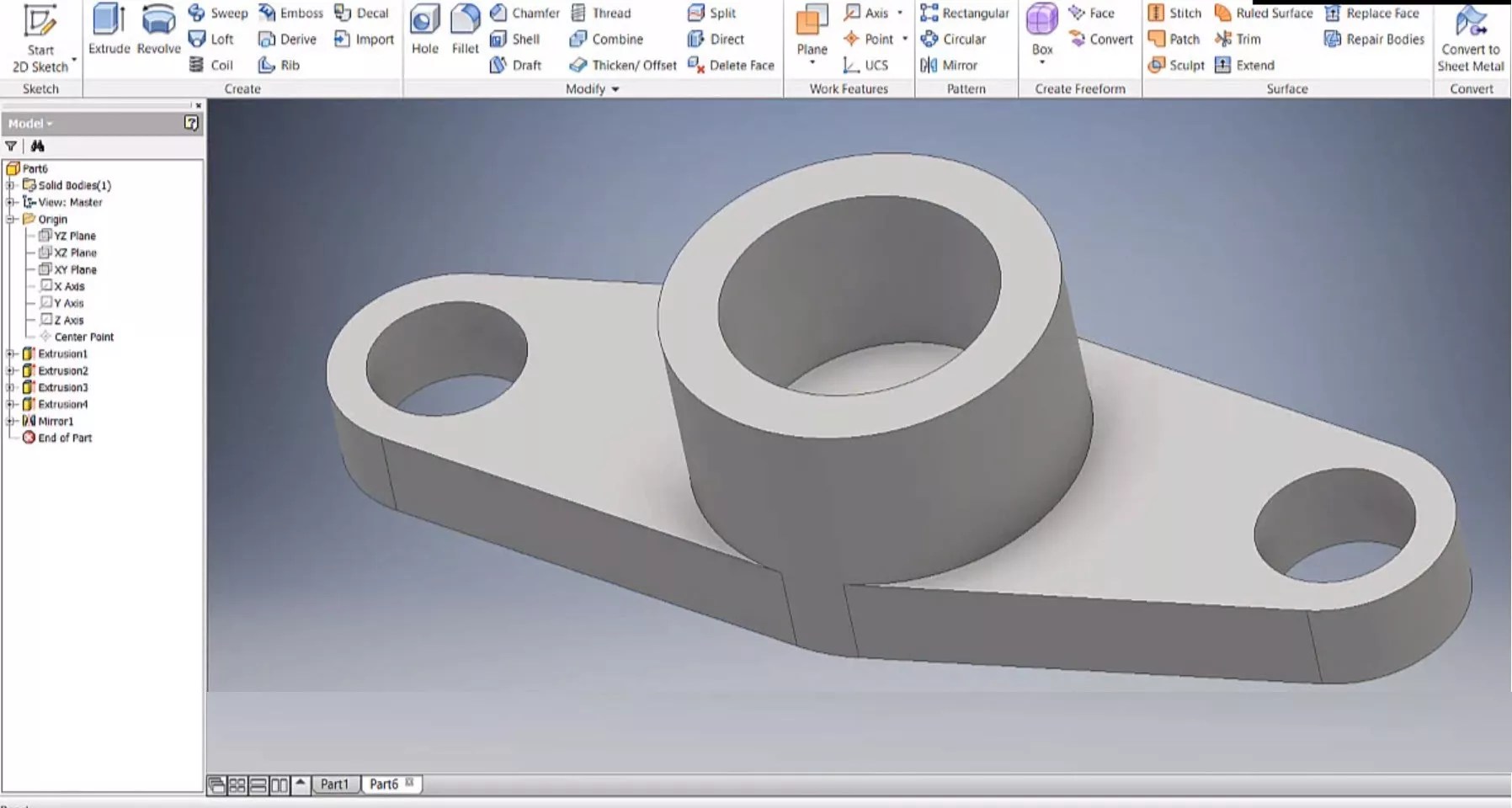Click the cascade windows button

216,785
